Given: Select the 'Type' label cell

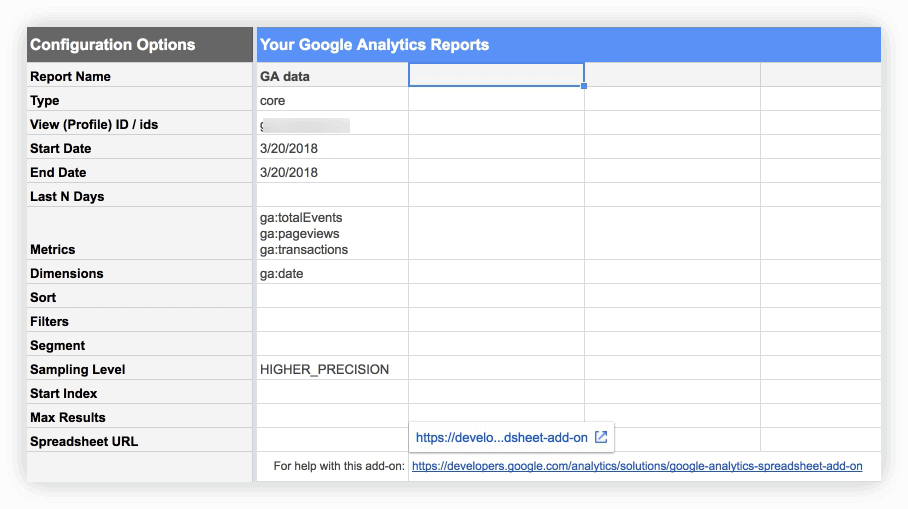Looking at the screenshot, I should click(140, 100).
